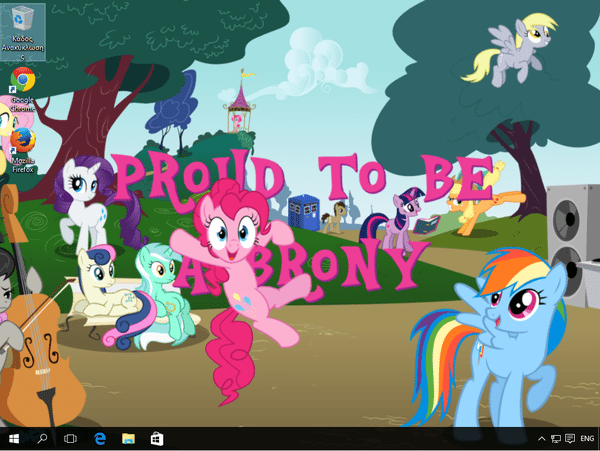Click the ENG input language indicator
600x451 pixels.
(x=587, y=439)
